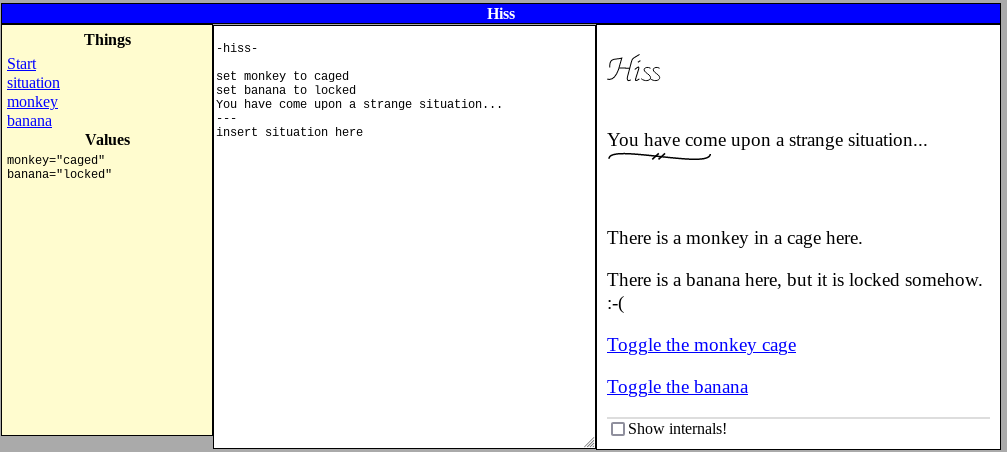Click the banana locked description paragraph

pyautogui.click(x=795, y=291)
